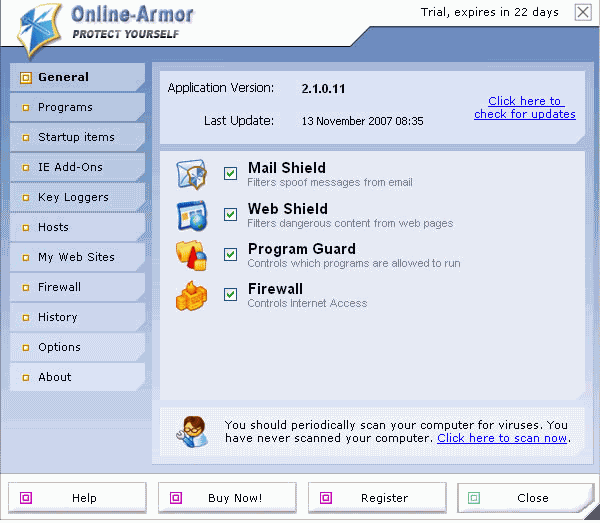Image resolution: width=600 pixels, height=523 pixels.
Task: Open the Firewall section in sidebar
Action: pyautogui.click(x=77, y=287)
